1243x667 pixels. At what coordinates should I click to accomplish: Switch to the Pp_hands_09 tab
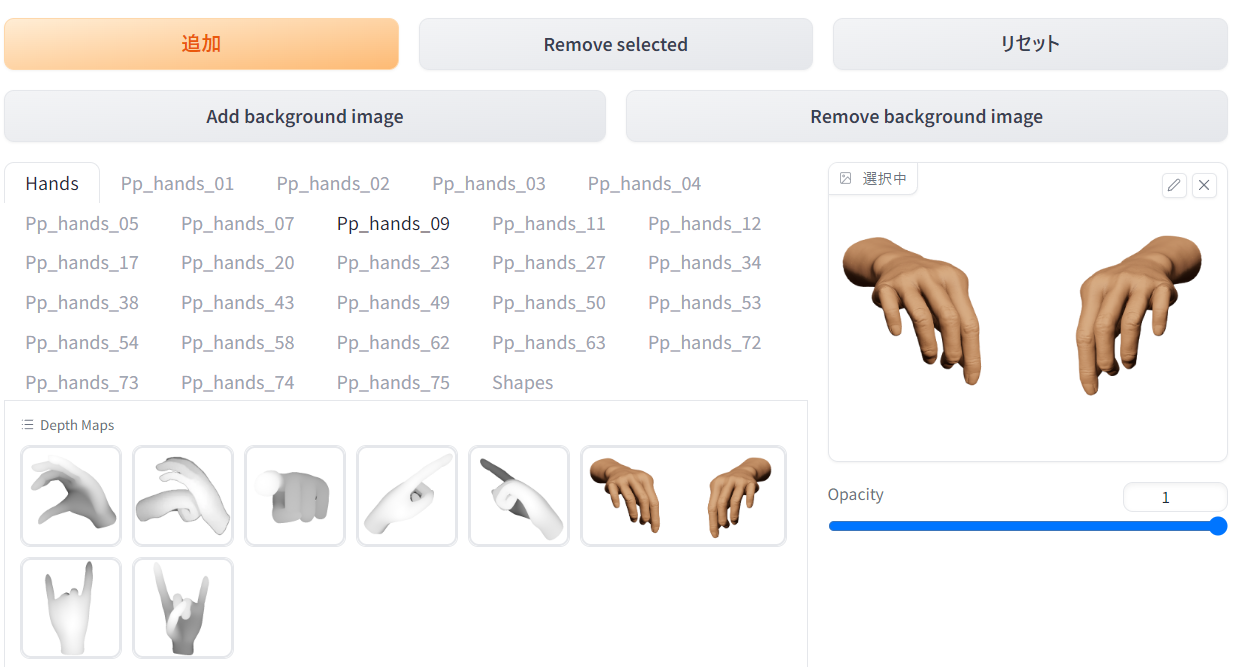[x=393, y=223]
